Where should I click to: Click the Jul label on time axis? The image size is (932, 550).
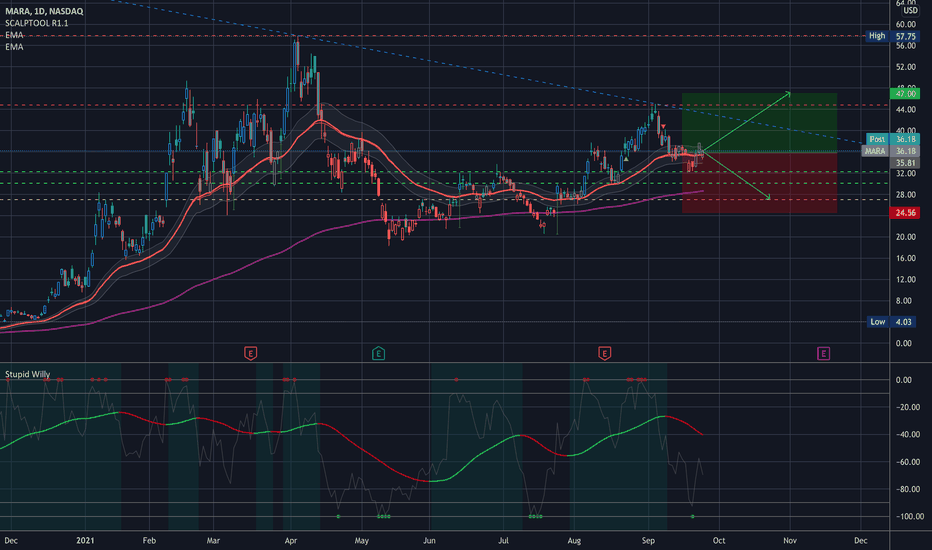pos(503,540)
